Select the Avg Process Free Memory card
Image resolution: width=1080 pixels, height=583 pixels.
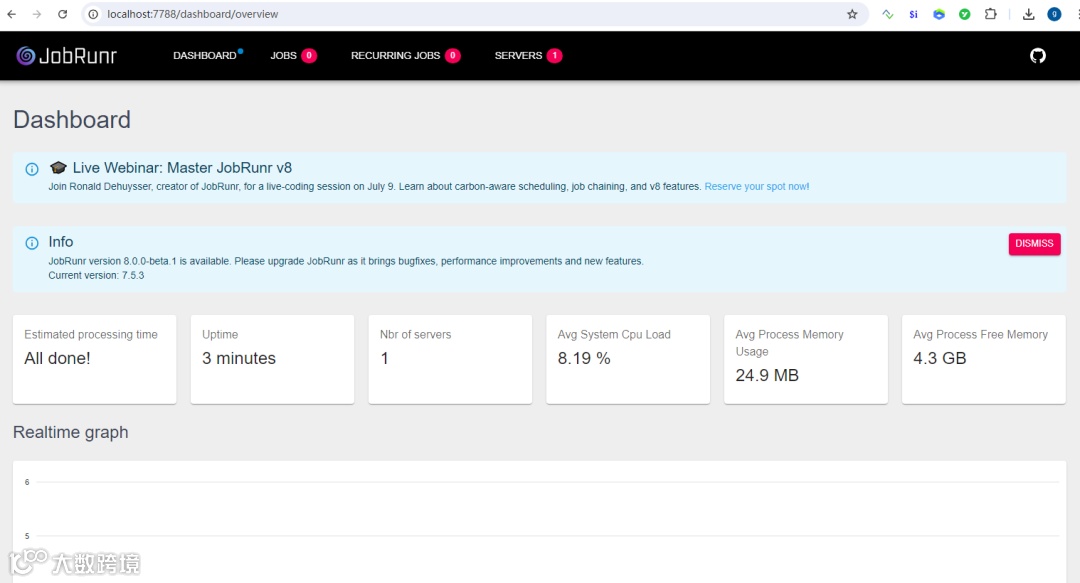pos(984,359)
